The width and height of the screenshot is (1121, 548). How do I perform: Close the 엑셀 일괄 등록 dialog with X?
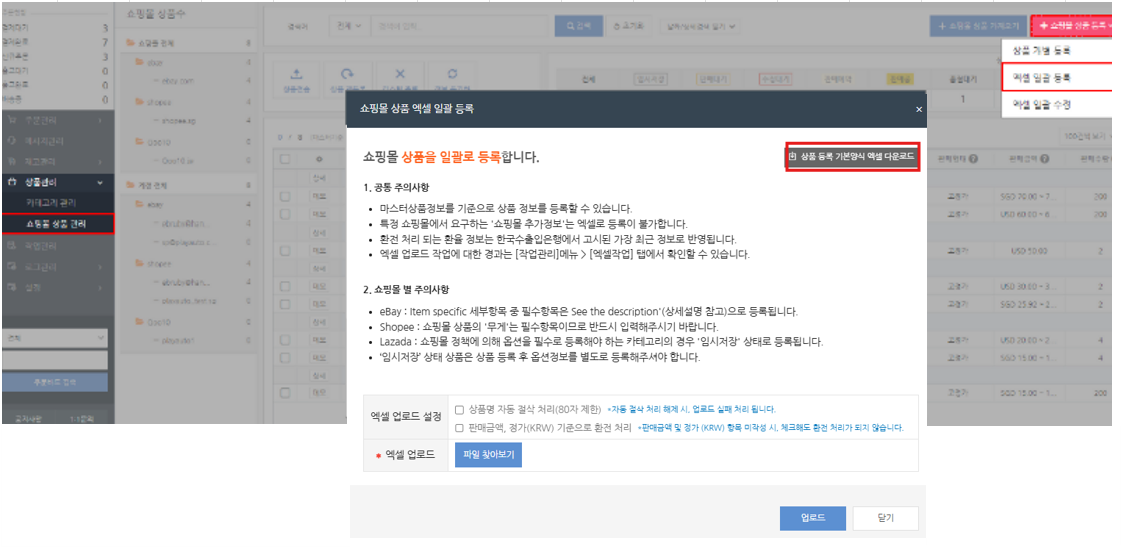click(919, 109)
